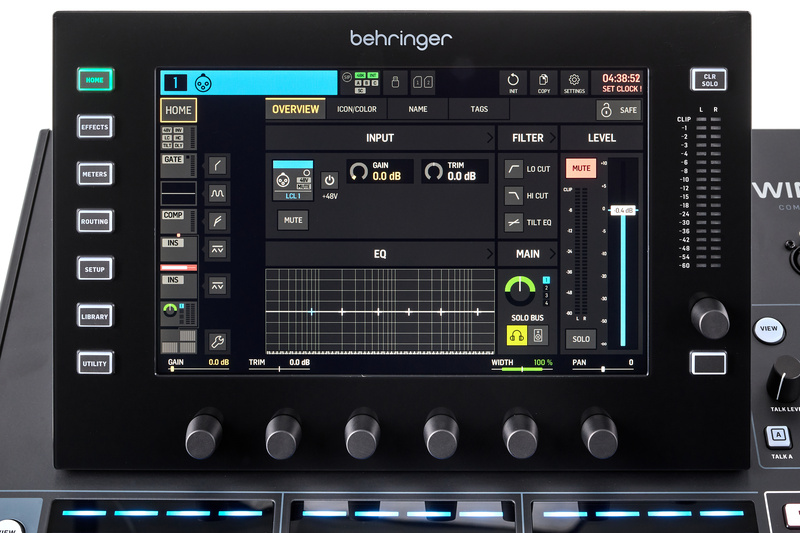Viewport: 800px width, 533px height.
Task: Click the first insert arrows icon
Action: 217,249
